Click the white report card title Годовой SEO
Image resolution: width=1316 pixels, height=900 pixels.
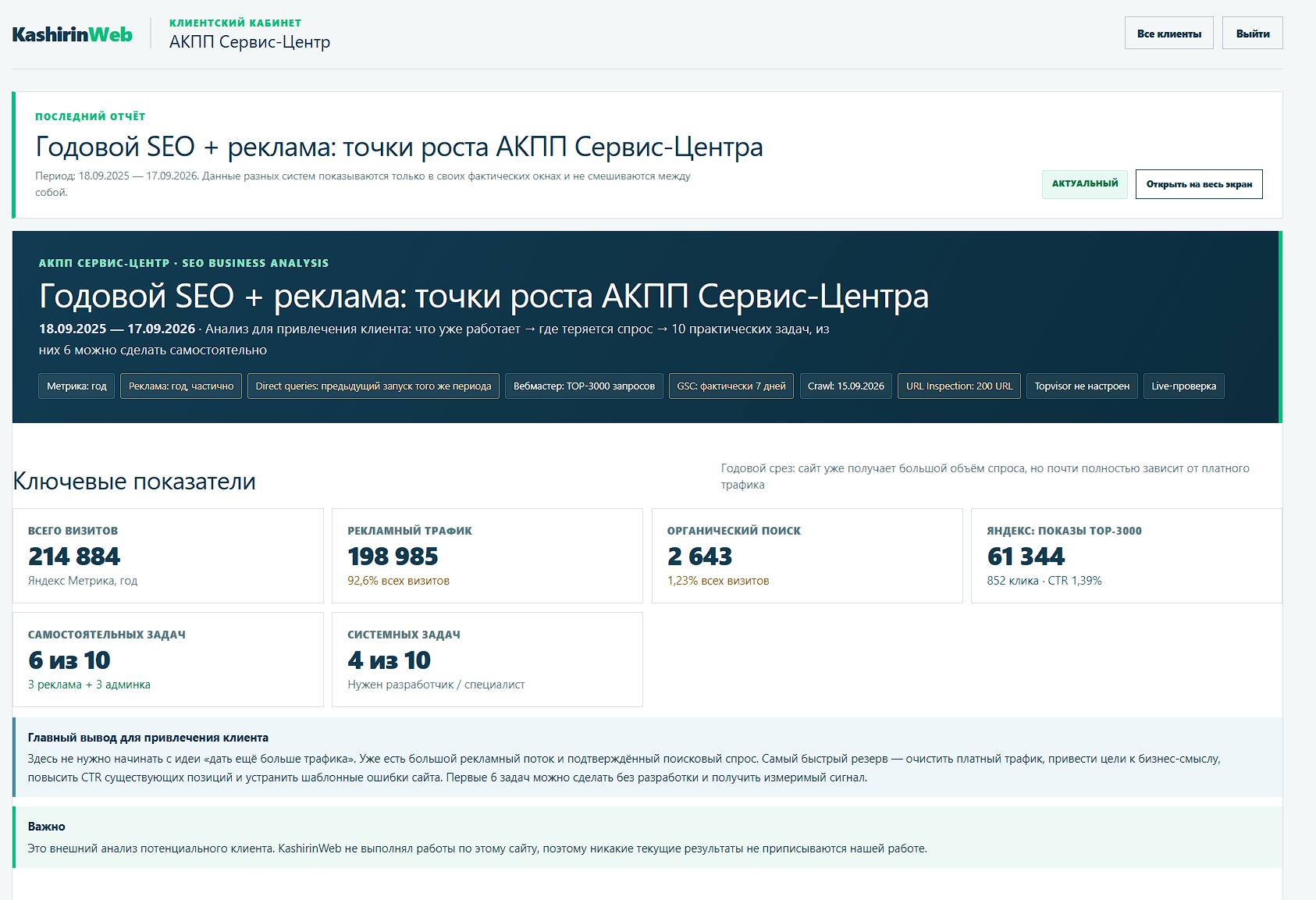pos(399,147)
